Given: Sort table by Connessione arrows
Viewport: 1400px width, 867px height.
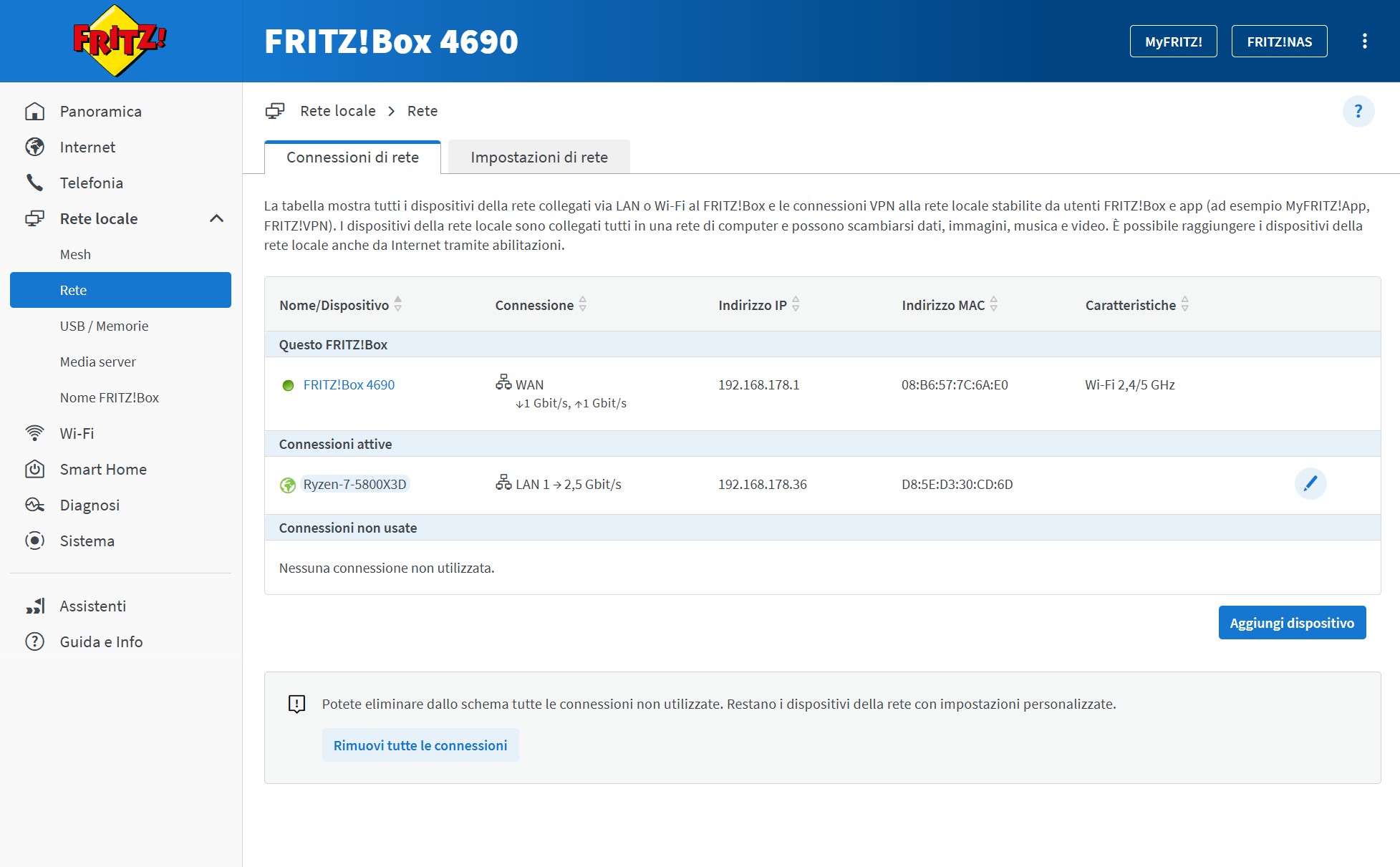Looking at the screenshot, I should point(582,304).
